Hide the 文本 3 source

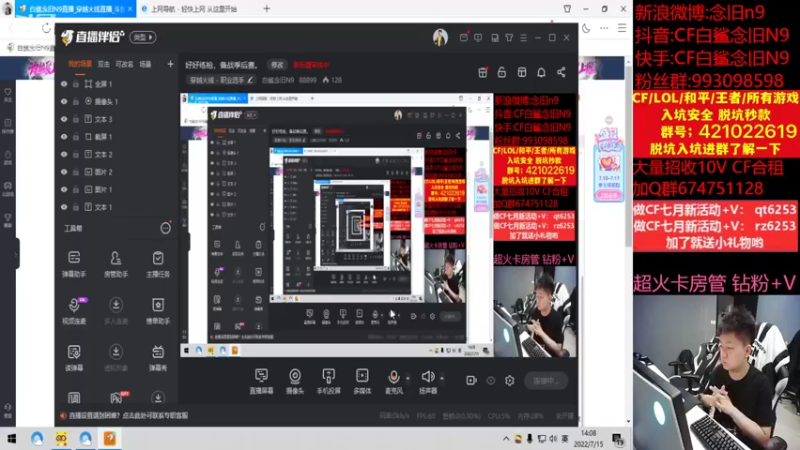coord(64,119)
